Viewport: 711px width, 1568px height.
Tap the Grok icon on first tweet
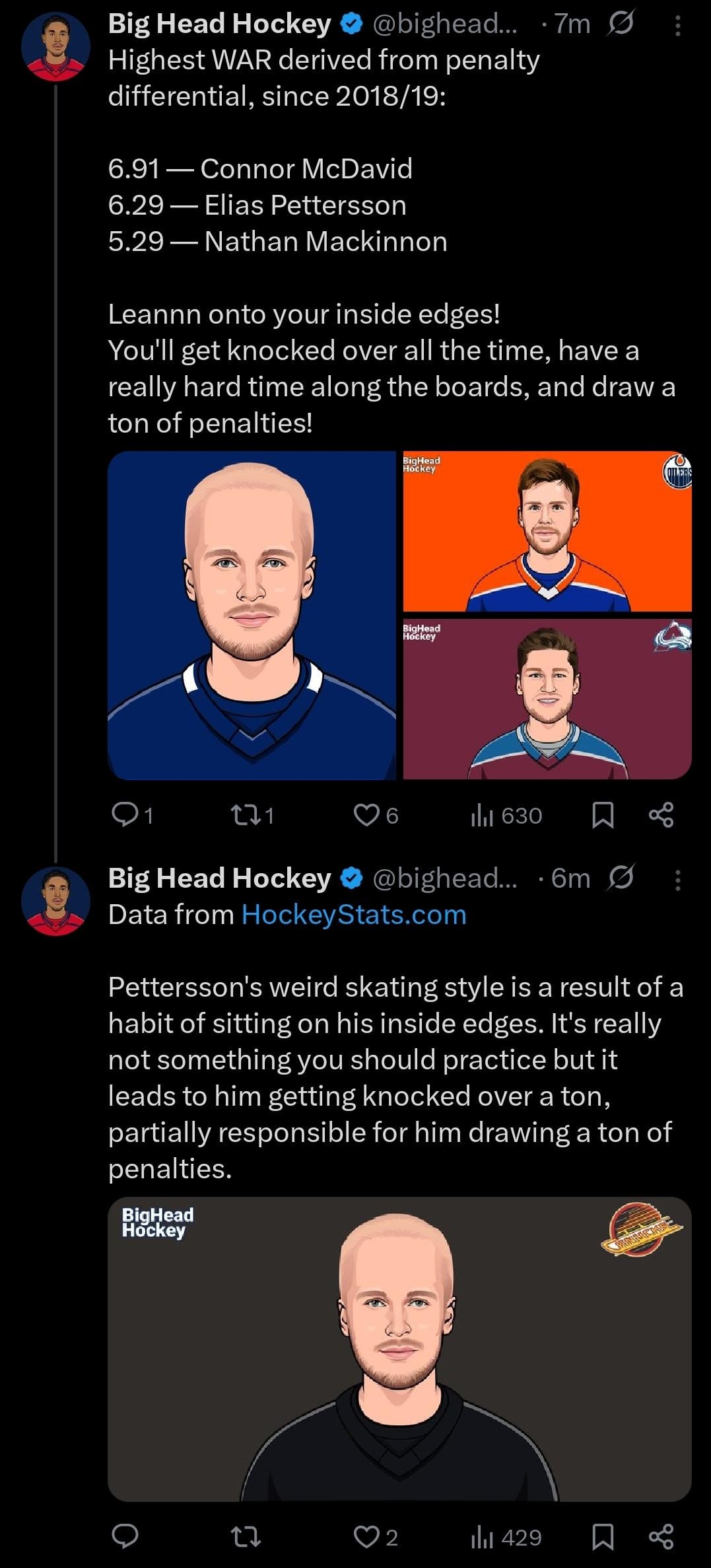tap(620, 24)
